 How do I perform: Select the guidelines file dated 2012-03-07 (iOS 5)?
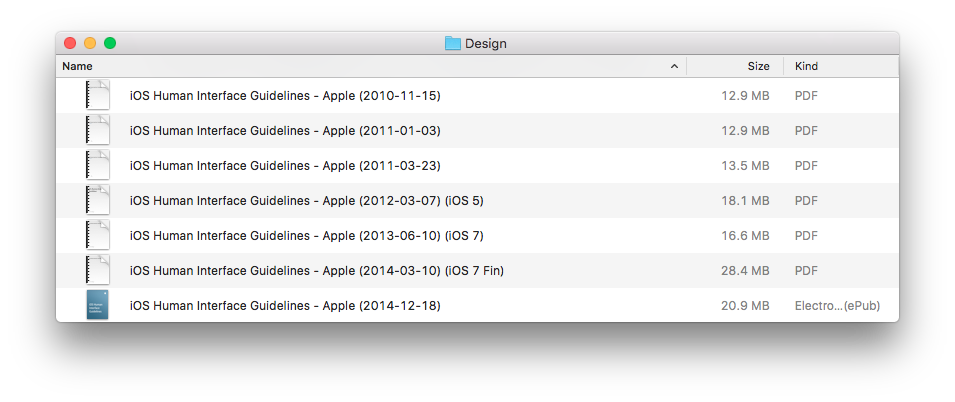click(x=306, y=201)
